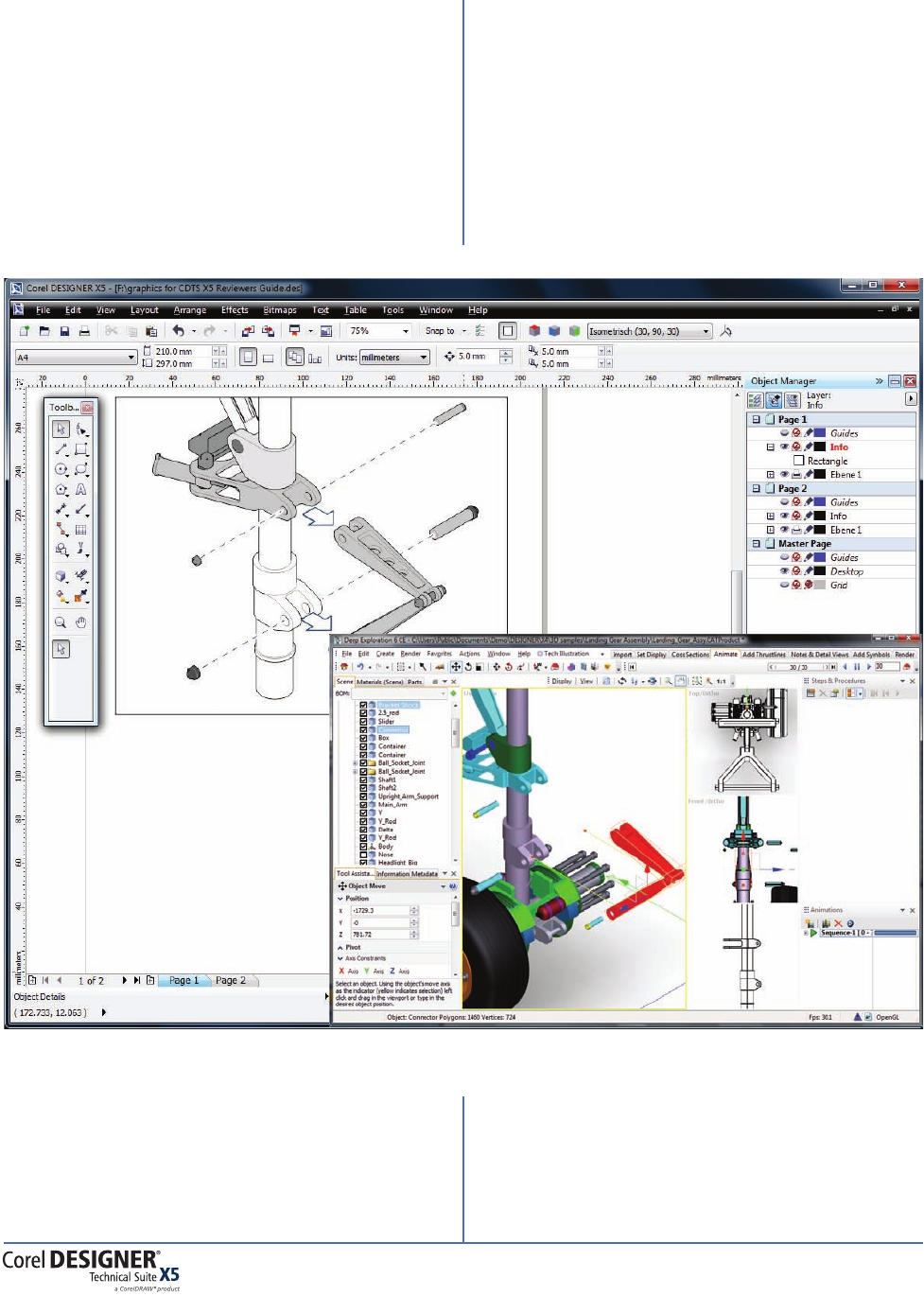The width and height of the screenshot is (924, 1296).
Task: Uncheck the Slider checkbox in Deep Exploration scene tree
Action: click(x=363, y=721)
